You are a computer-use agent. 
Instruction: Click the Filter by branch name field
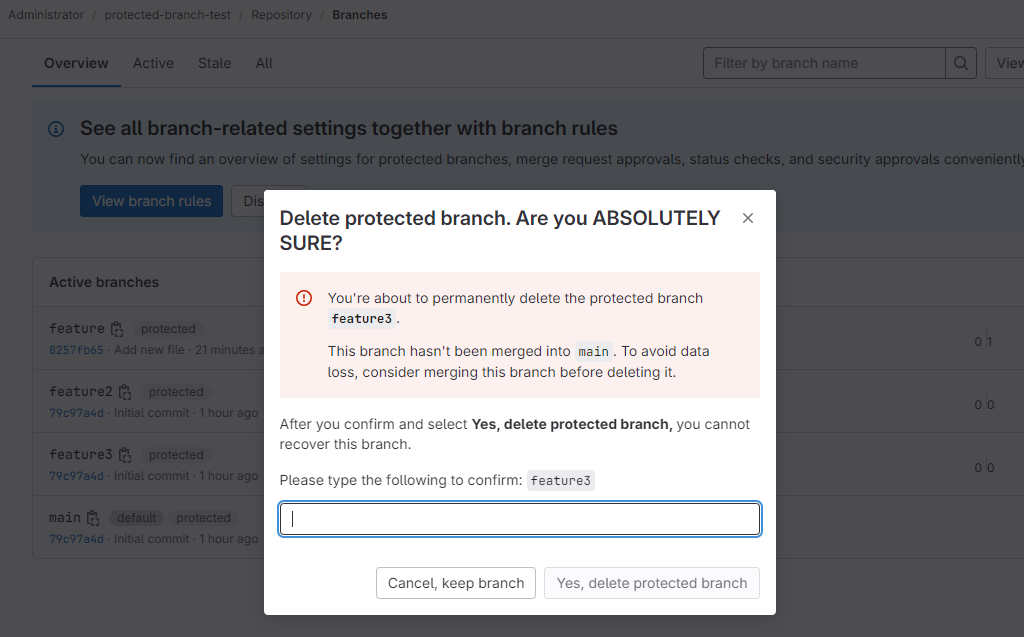[824, 63]
